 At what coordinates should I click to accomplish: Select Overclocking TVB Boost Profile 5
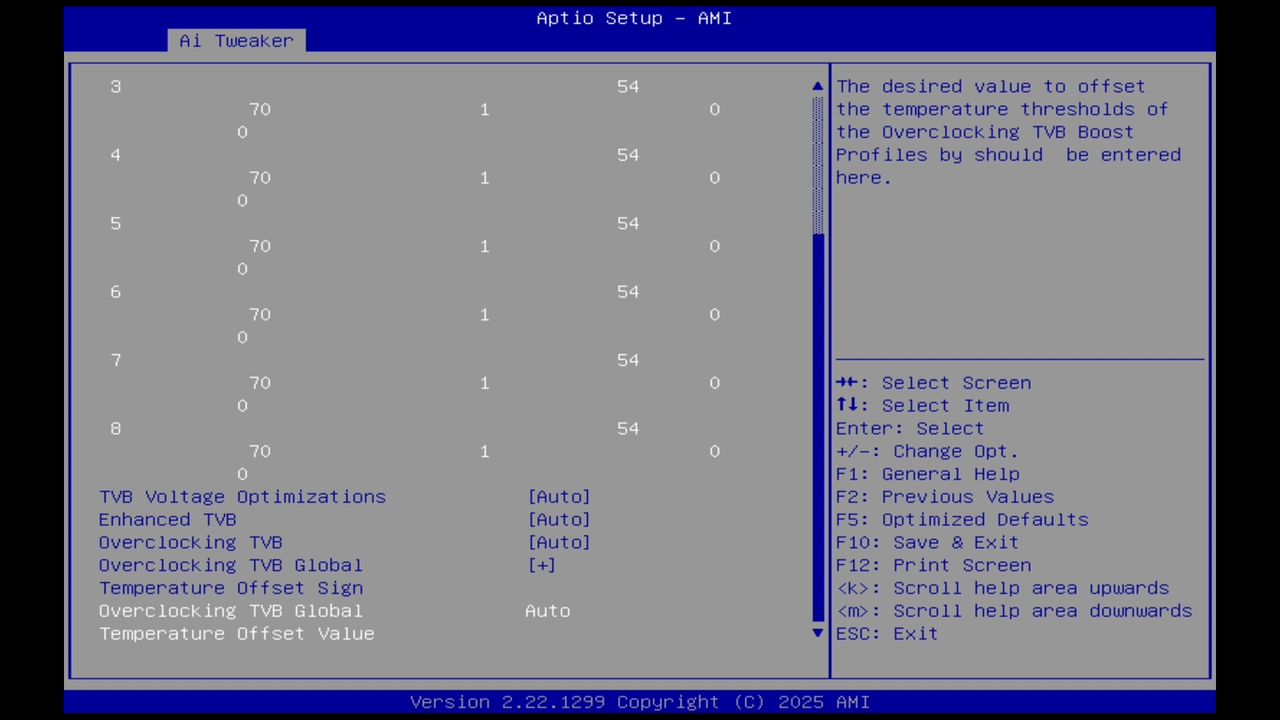115,223
